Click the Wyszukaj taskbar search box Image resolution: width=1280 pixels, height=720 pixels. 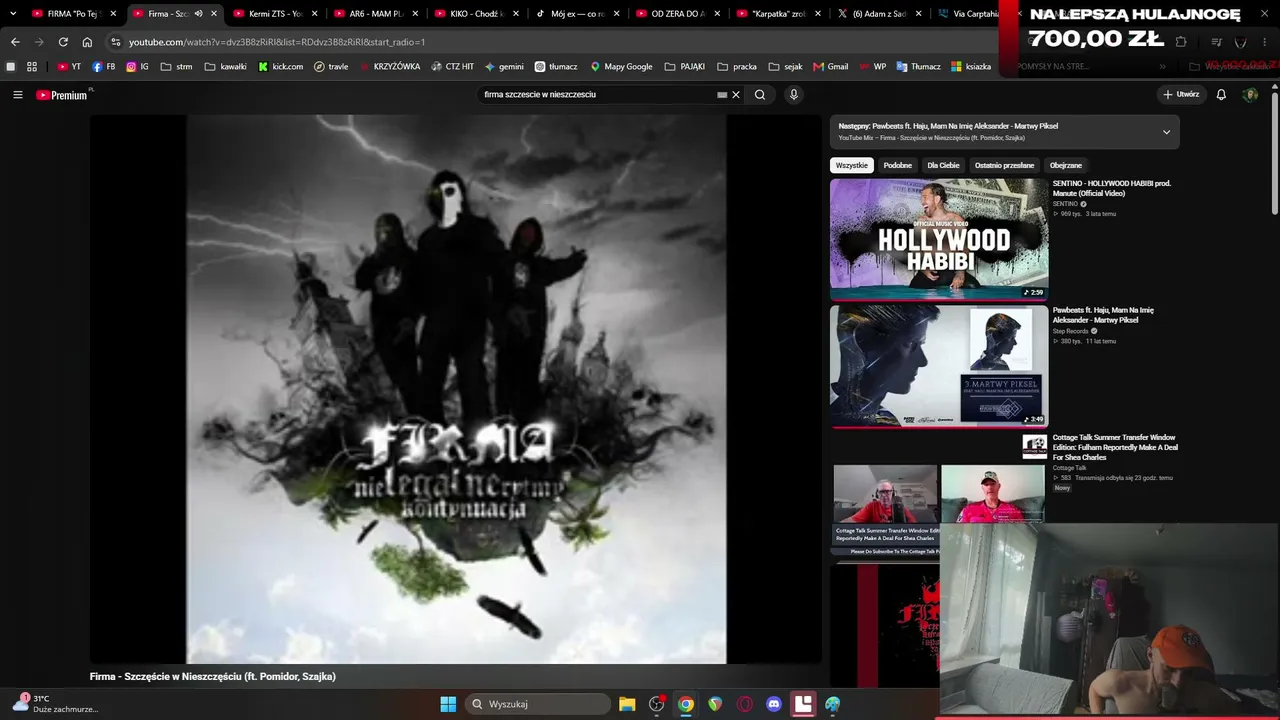(x=538, y=704)
